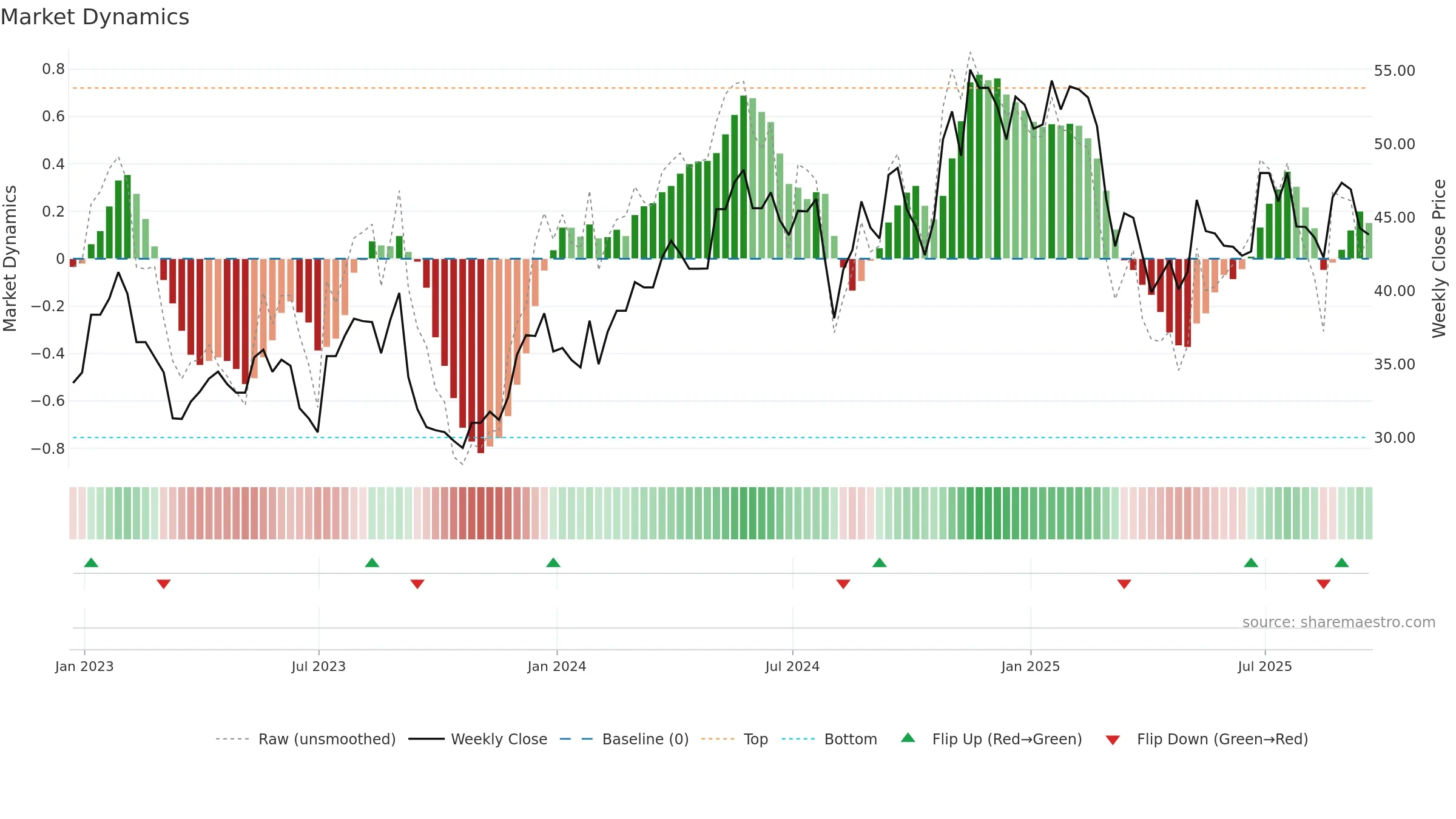Click the source: sharemaestro.com text
The width and height of the screenshot is (1456, 819).
pyautogui.click(x=1339, y=622)
